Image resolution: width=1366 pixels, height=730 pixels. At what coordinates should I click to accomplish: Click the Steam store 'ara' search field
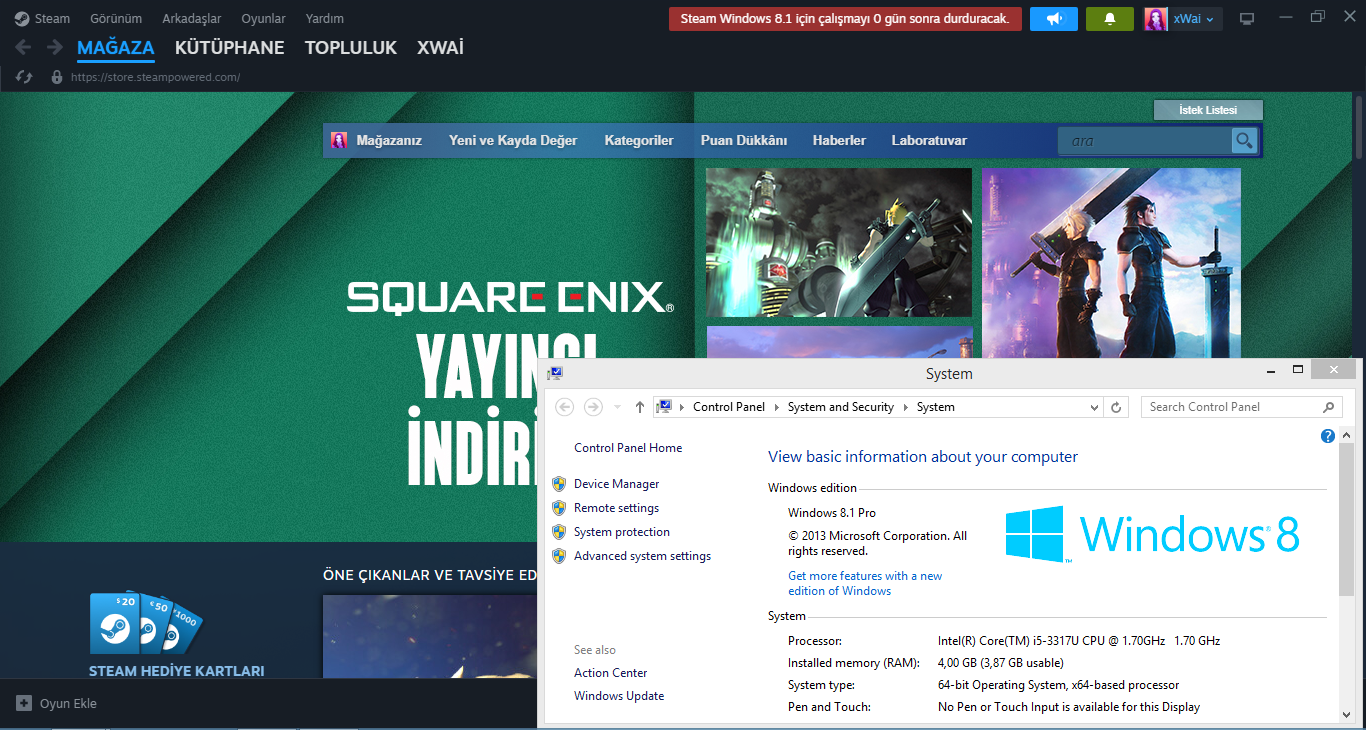pyautogui.click(x=1145, y=141)
